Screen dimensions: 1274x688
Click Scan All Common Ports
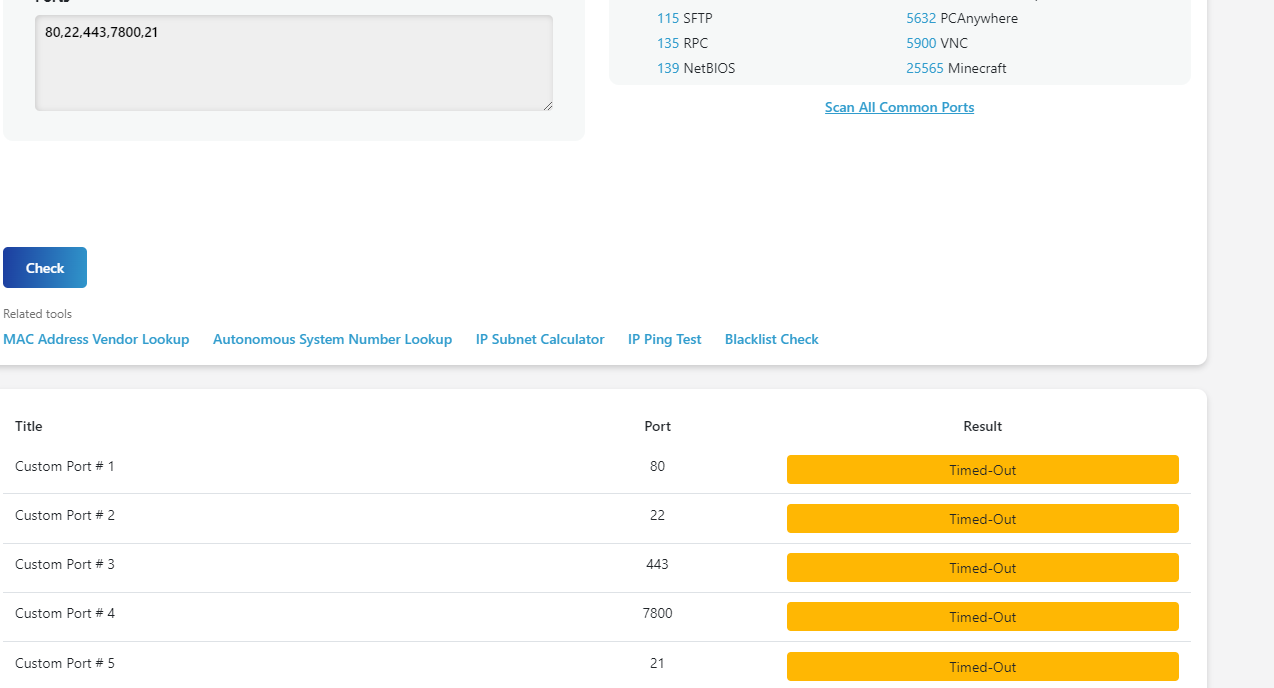(898, 107)
